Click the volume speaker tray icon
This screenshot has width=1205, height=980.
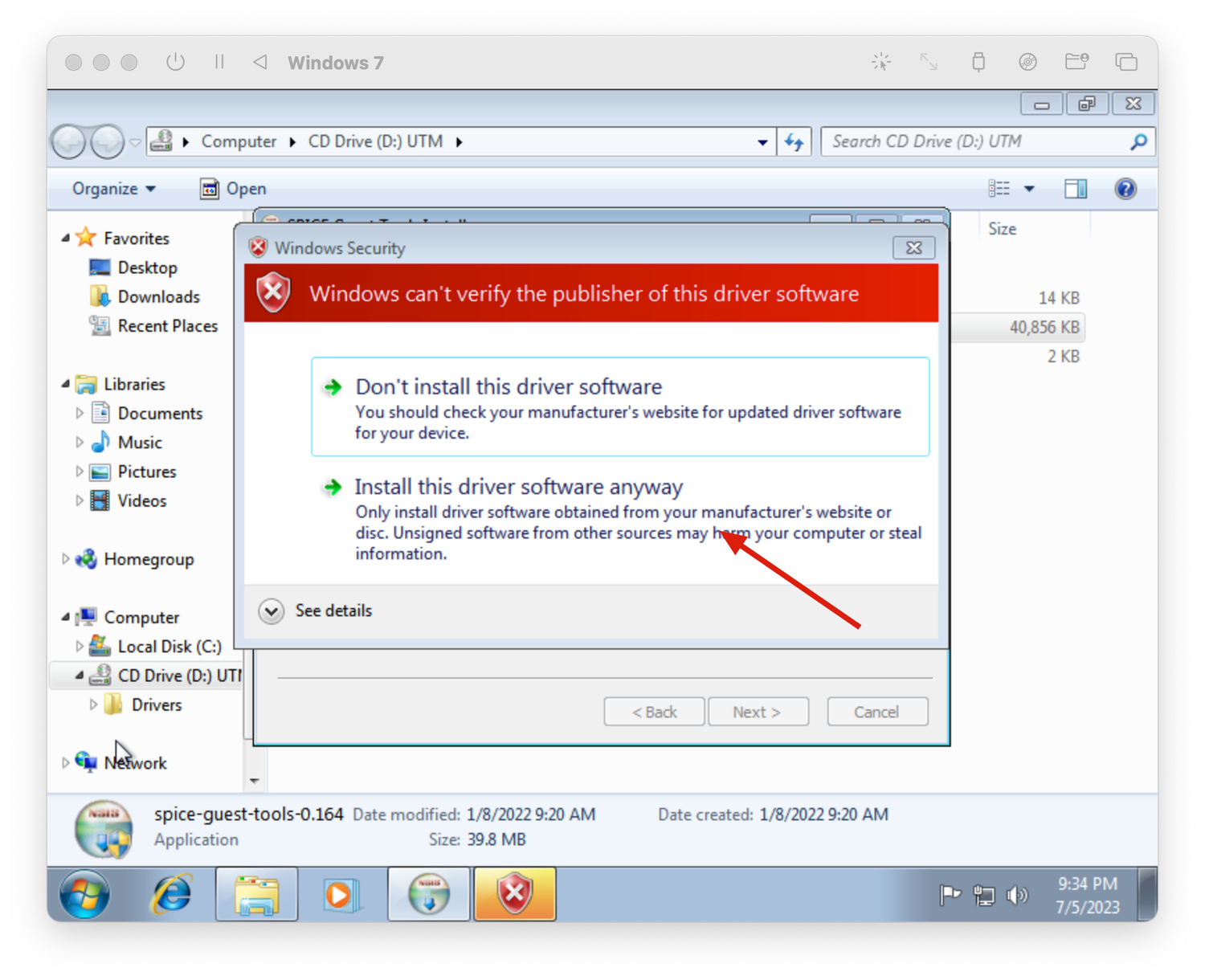tap(1017, 894)
